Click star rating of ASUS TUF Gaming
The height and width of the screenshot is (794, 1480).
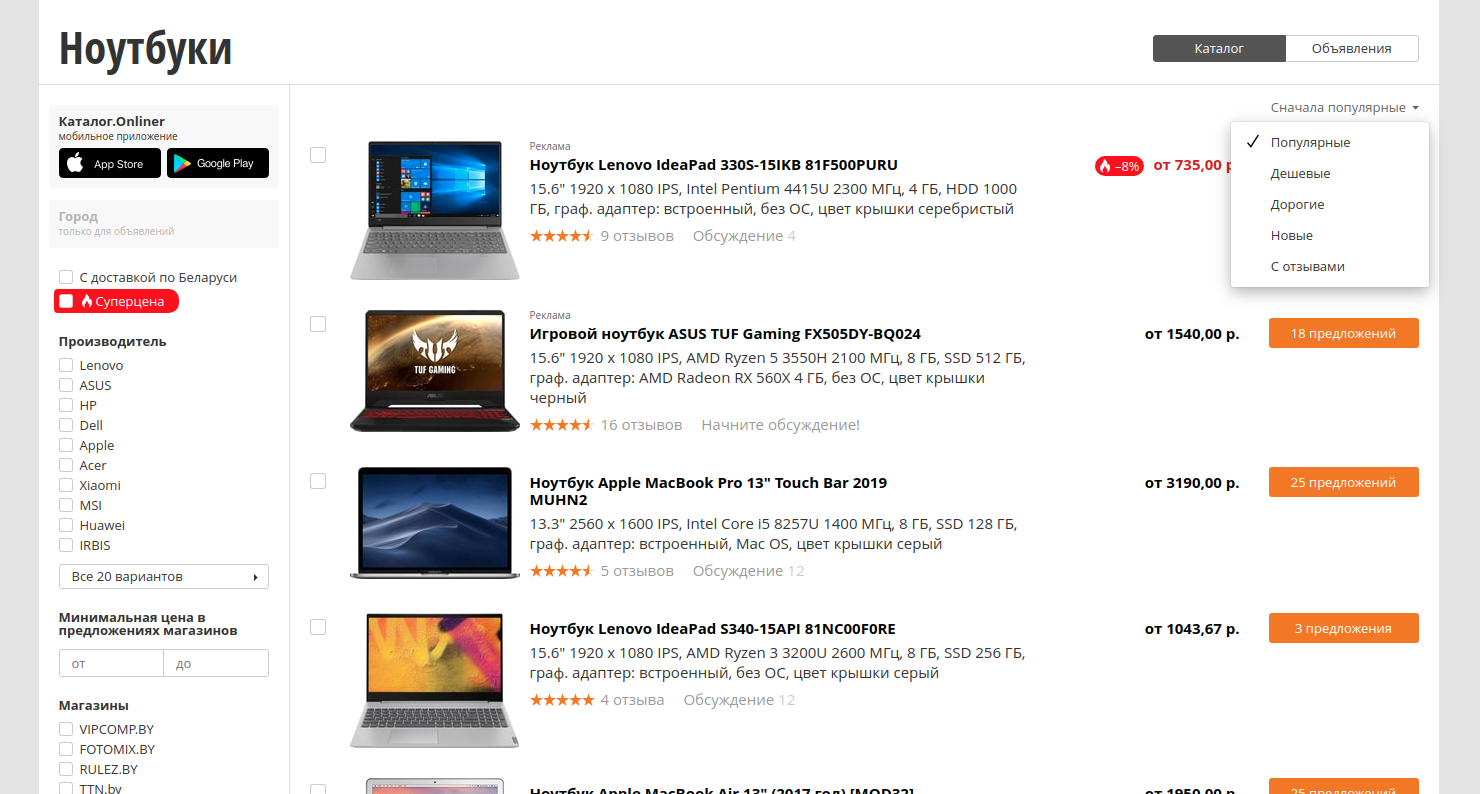tap(561, 425)
